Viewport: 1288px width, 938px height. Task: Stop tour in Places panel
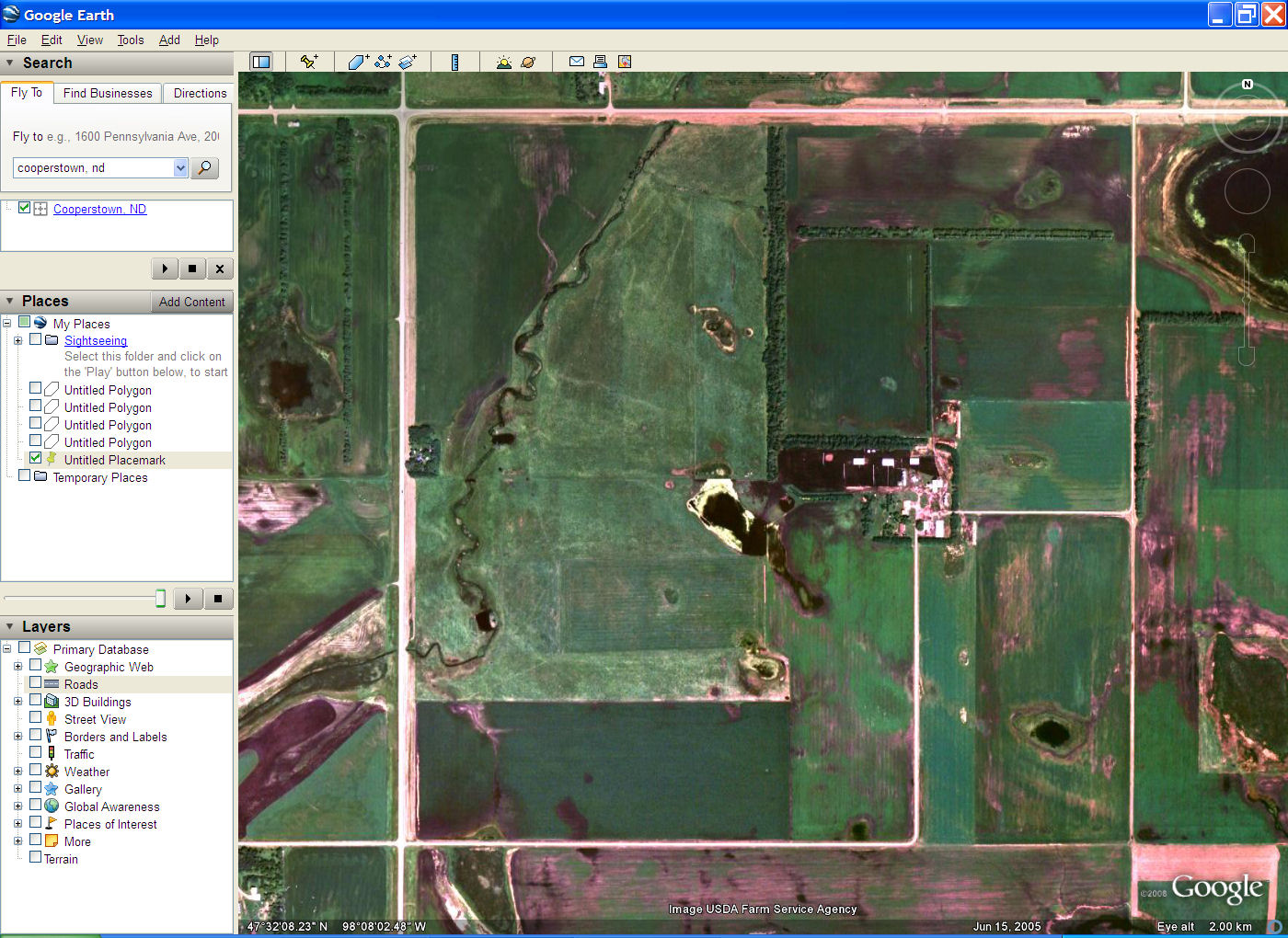(218, 599)
